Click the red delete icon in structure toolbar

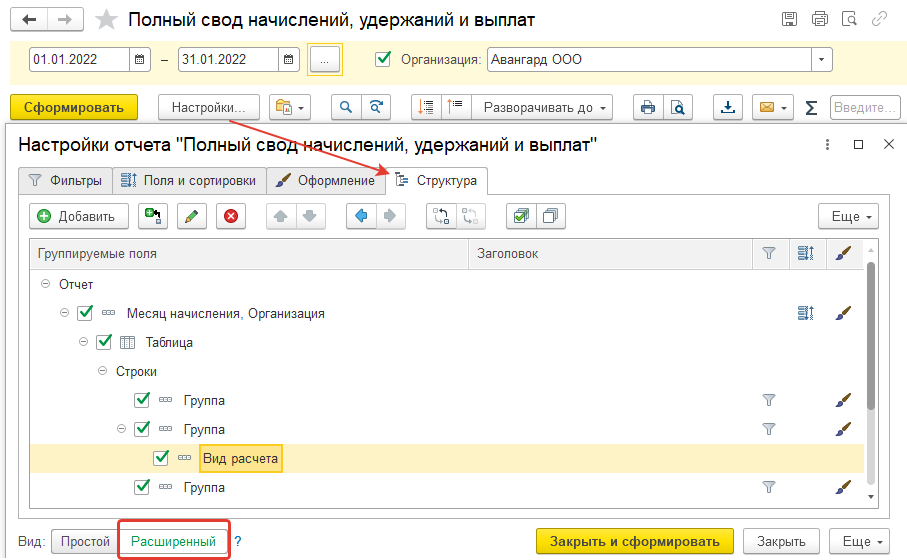coord(231,216)
